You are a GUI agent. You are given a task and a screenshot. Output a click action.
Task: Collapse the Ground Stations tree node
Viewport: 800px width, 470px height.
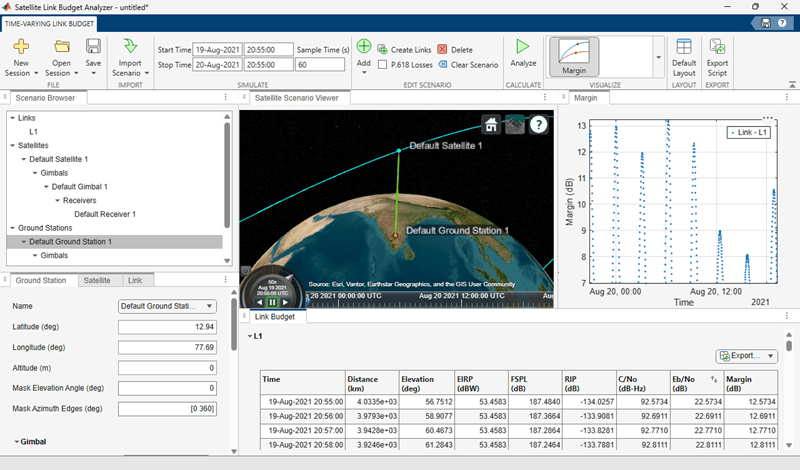[x=12, y=228]
